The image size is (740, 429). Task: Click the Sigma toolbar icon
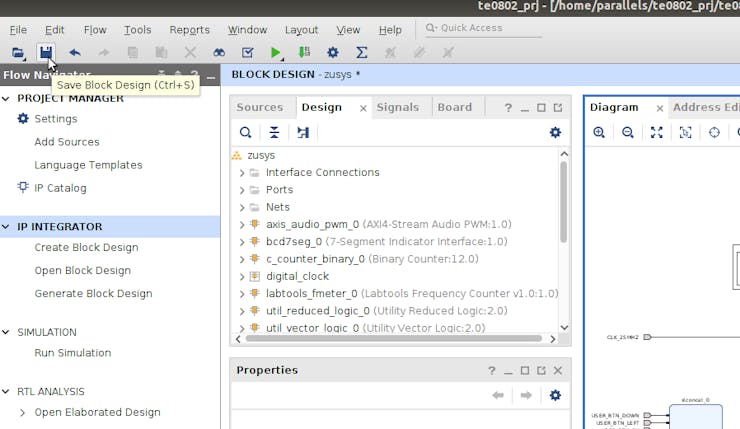tap(362, 52)
